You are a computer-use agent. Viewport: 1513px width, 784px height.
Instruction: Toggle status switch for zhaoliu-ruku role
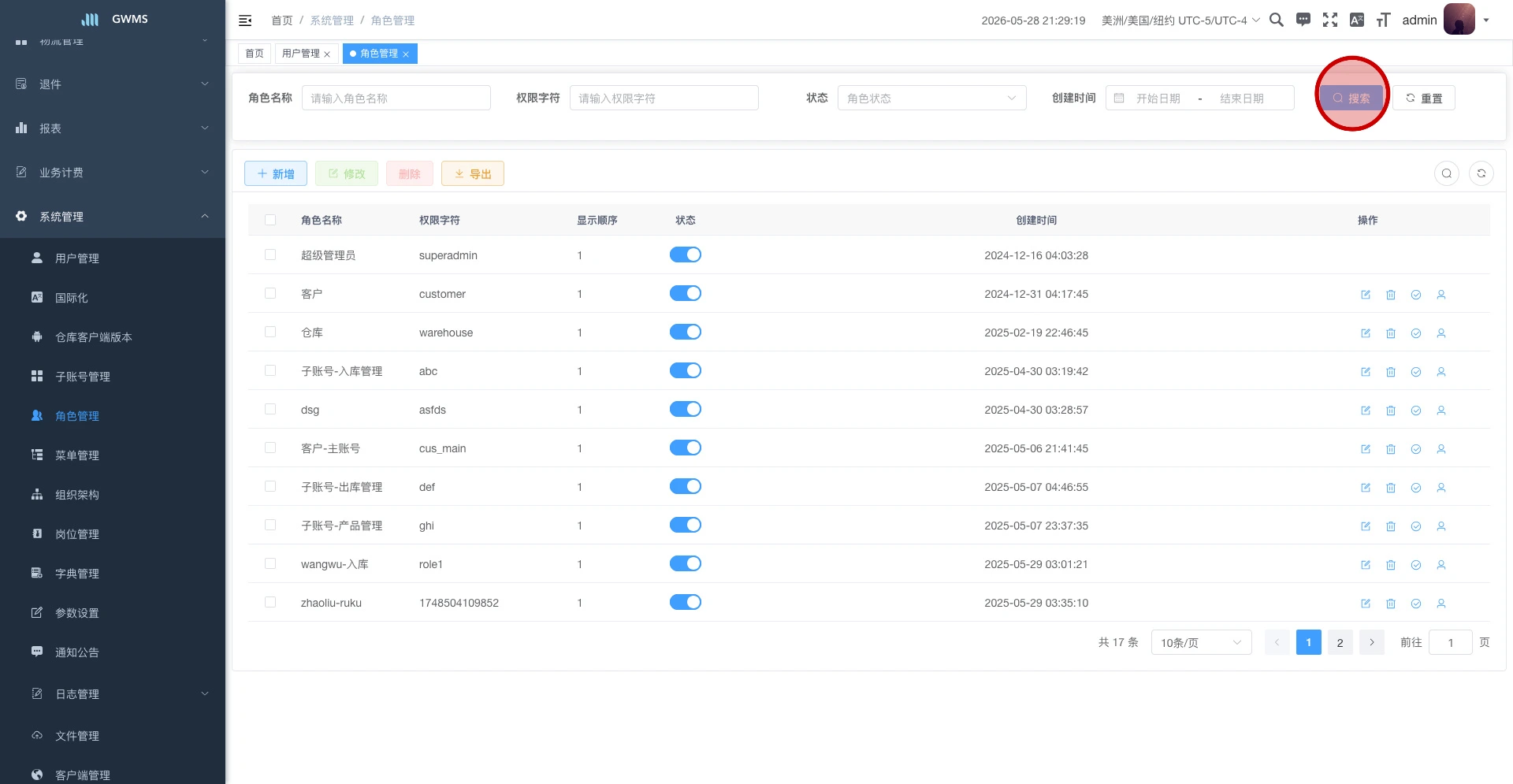(x=686, y=602)
